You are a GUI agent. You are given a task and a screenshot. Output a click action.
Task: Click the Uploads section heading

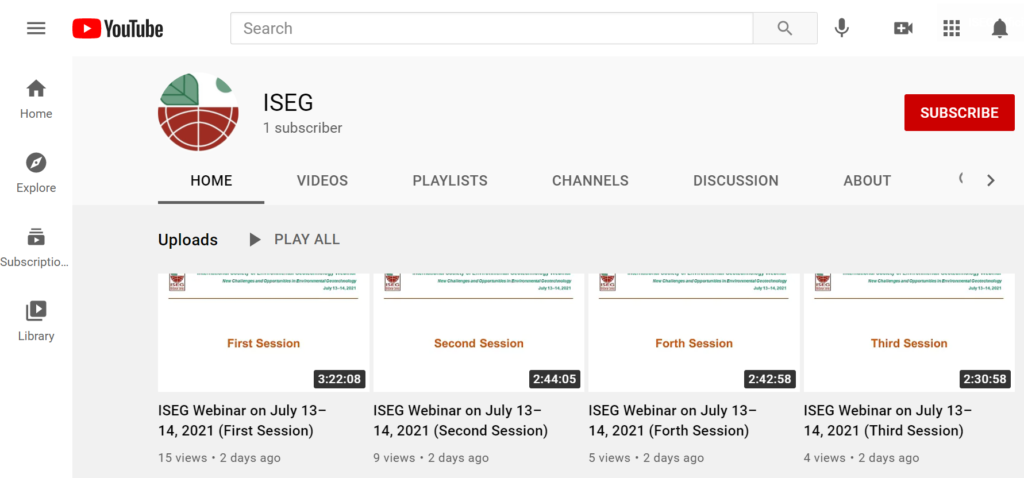pos(188,240)
